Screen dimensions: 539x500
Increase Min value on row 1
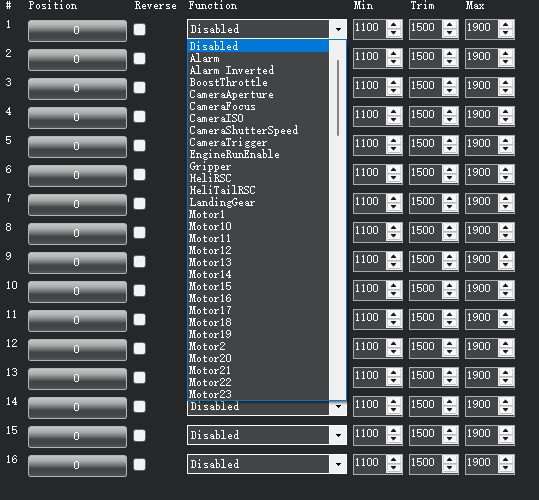click(x=394, y=24)
